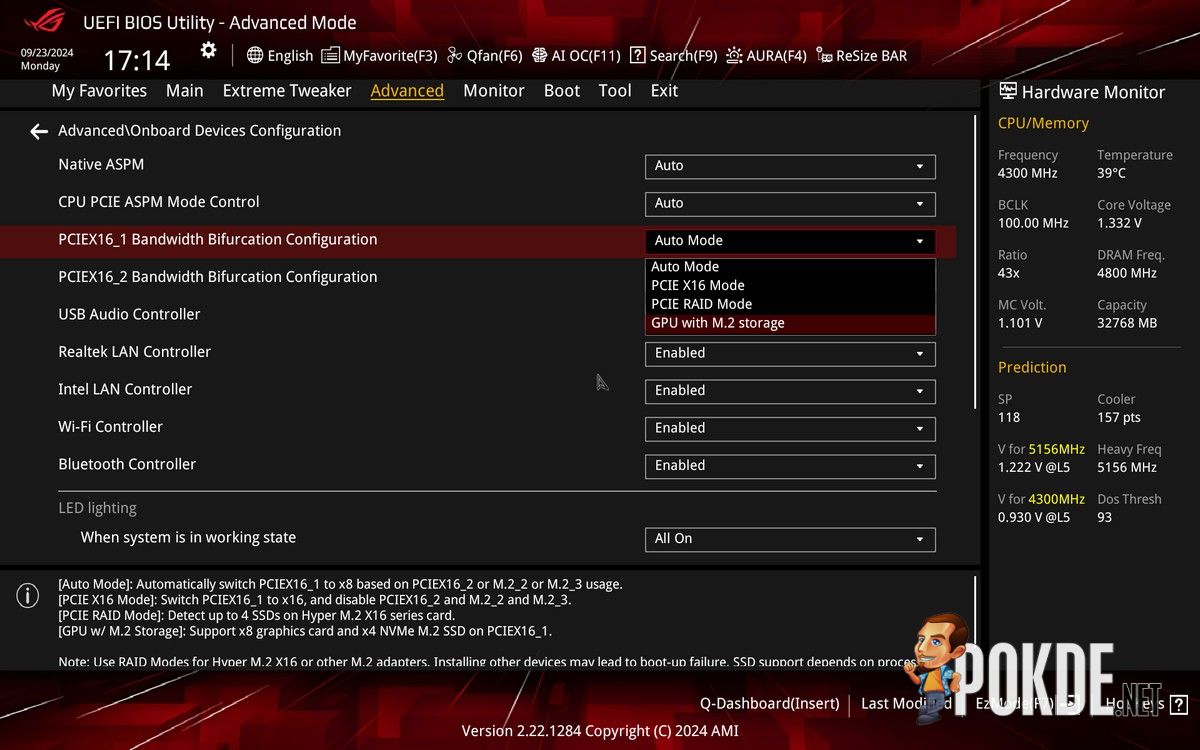The height and width of the screenshot is (750, 1200).
Task: Switch to My Favorites tab
Action: click(99, 90)
